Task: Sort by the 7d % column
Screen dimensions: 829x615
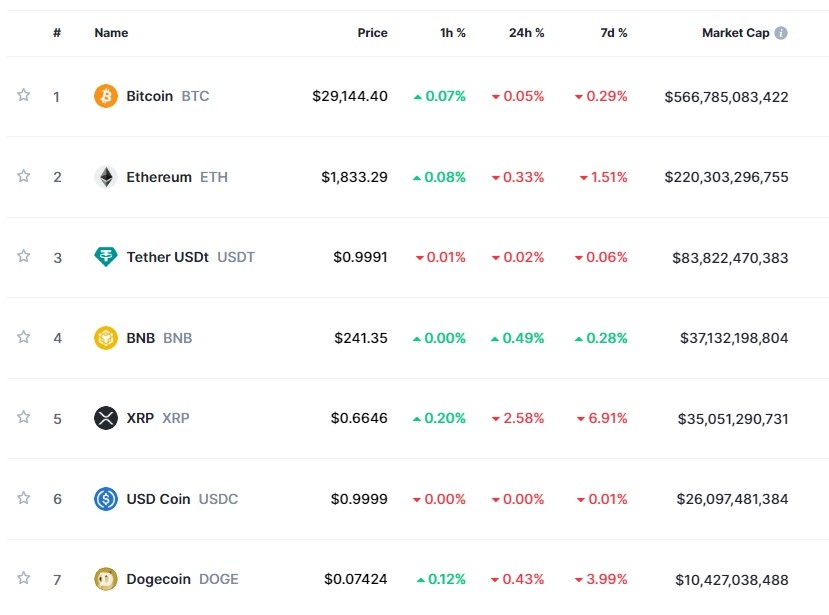Action: tap(614, 33)
